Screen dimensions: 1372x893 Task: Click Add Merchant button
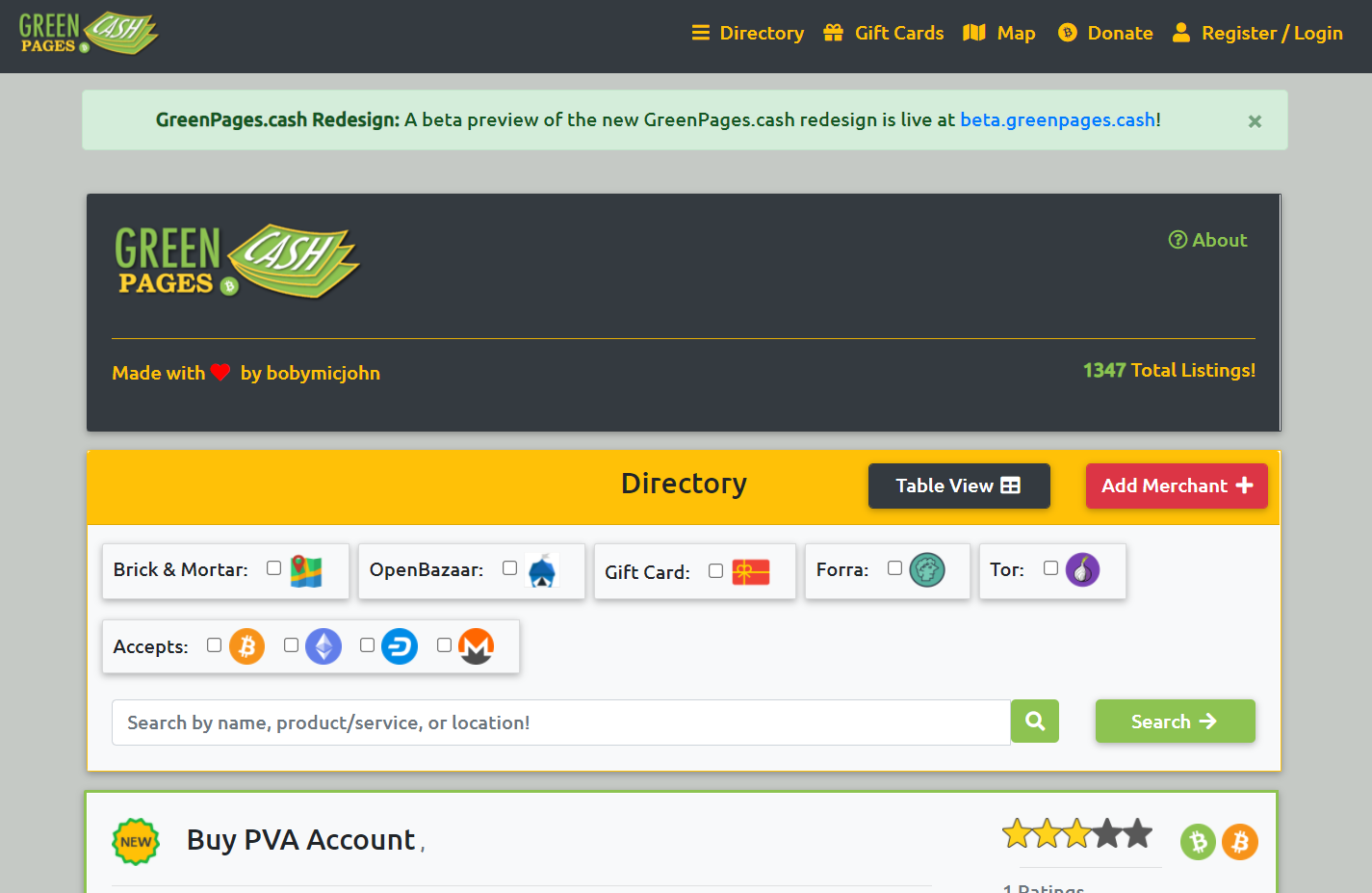coord(1177,486)
